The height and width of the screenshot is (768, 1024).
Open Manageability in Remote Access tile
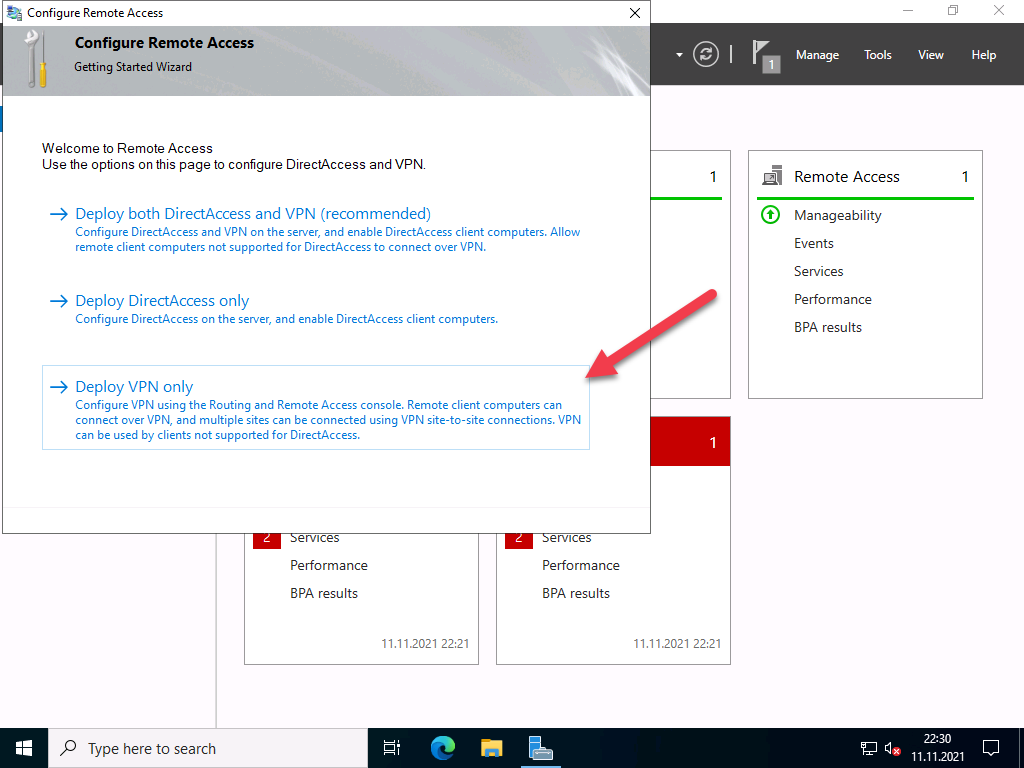click(x=837, y=216)
